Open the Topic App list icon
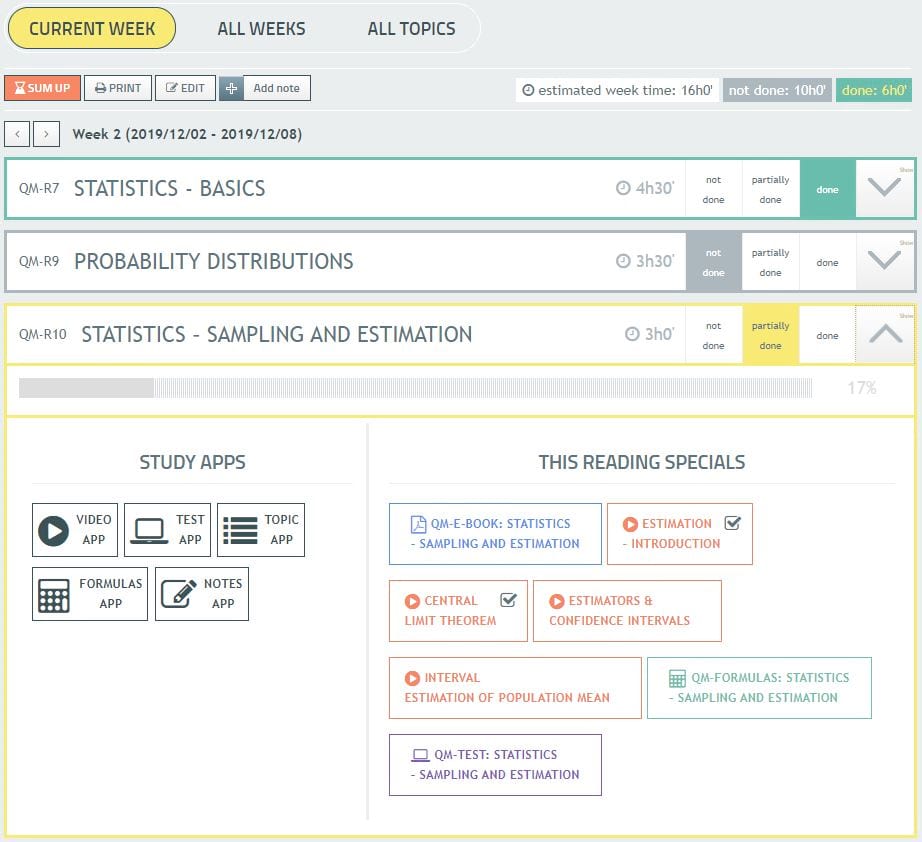Viewport: 922px width, 842px height. pos(240,530)
